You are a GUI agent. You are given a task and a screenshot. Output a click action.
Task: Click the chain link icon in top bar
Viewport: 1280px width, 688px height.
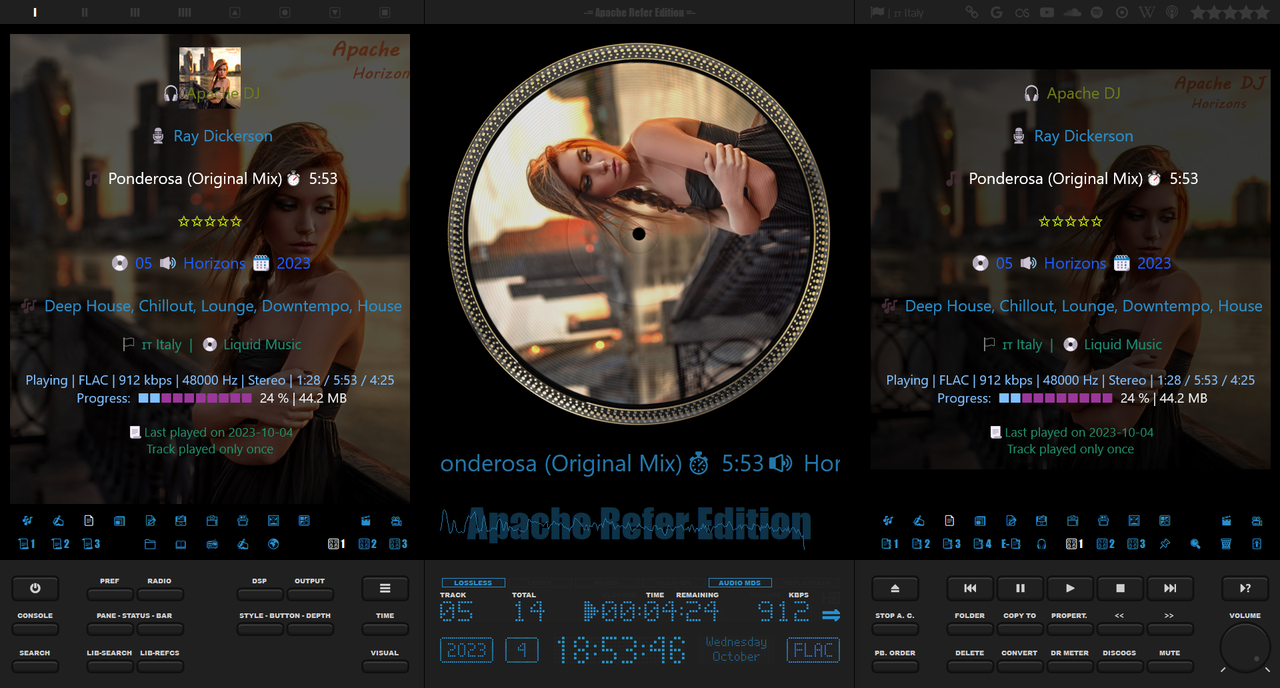coord(971,12)
